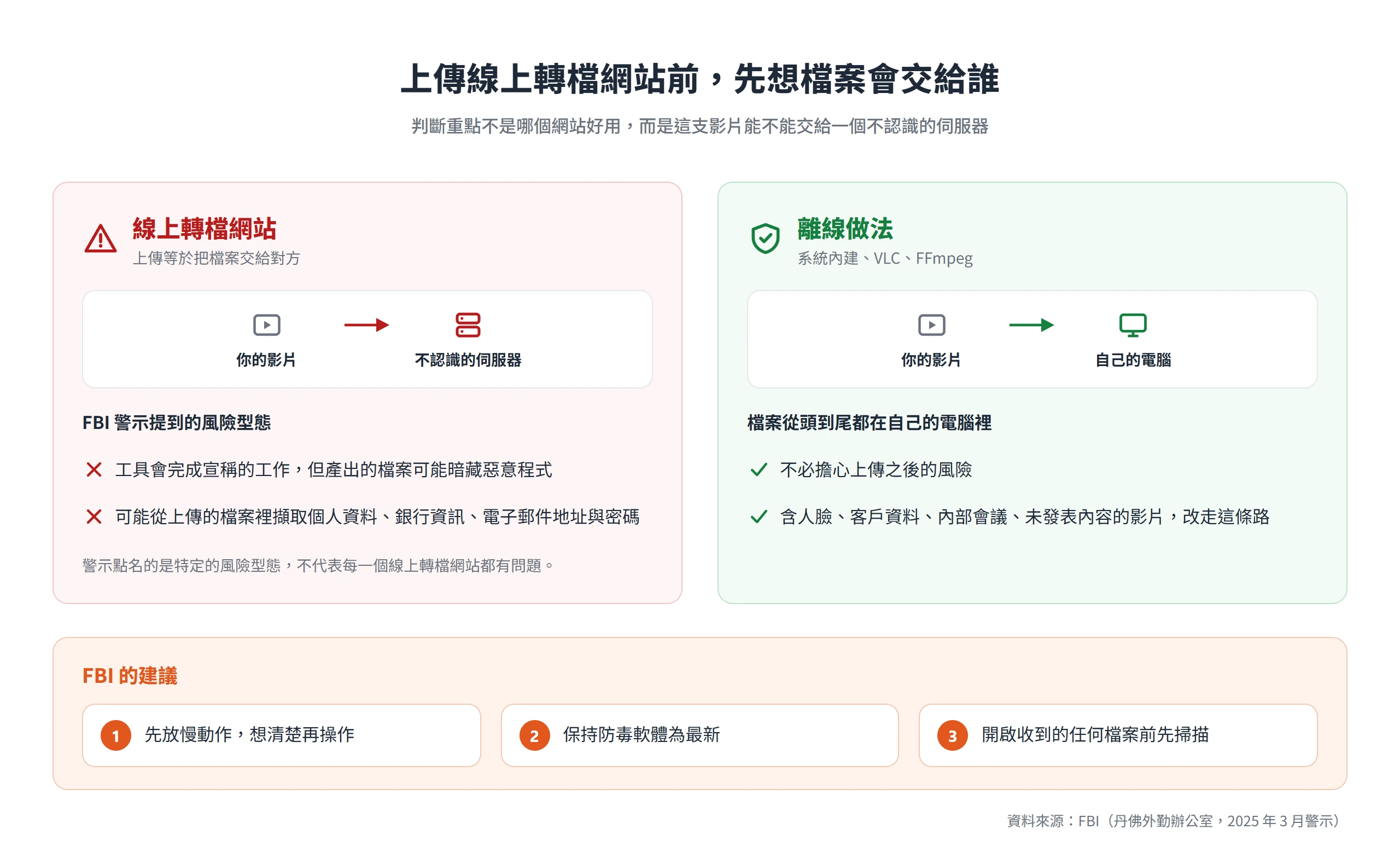Click the text 工具會完成宣稱的工作，但產出的檔案可能暗藏惡意程式

[x=334, y=469]
